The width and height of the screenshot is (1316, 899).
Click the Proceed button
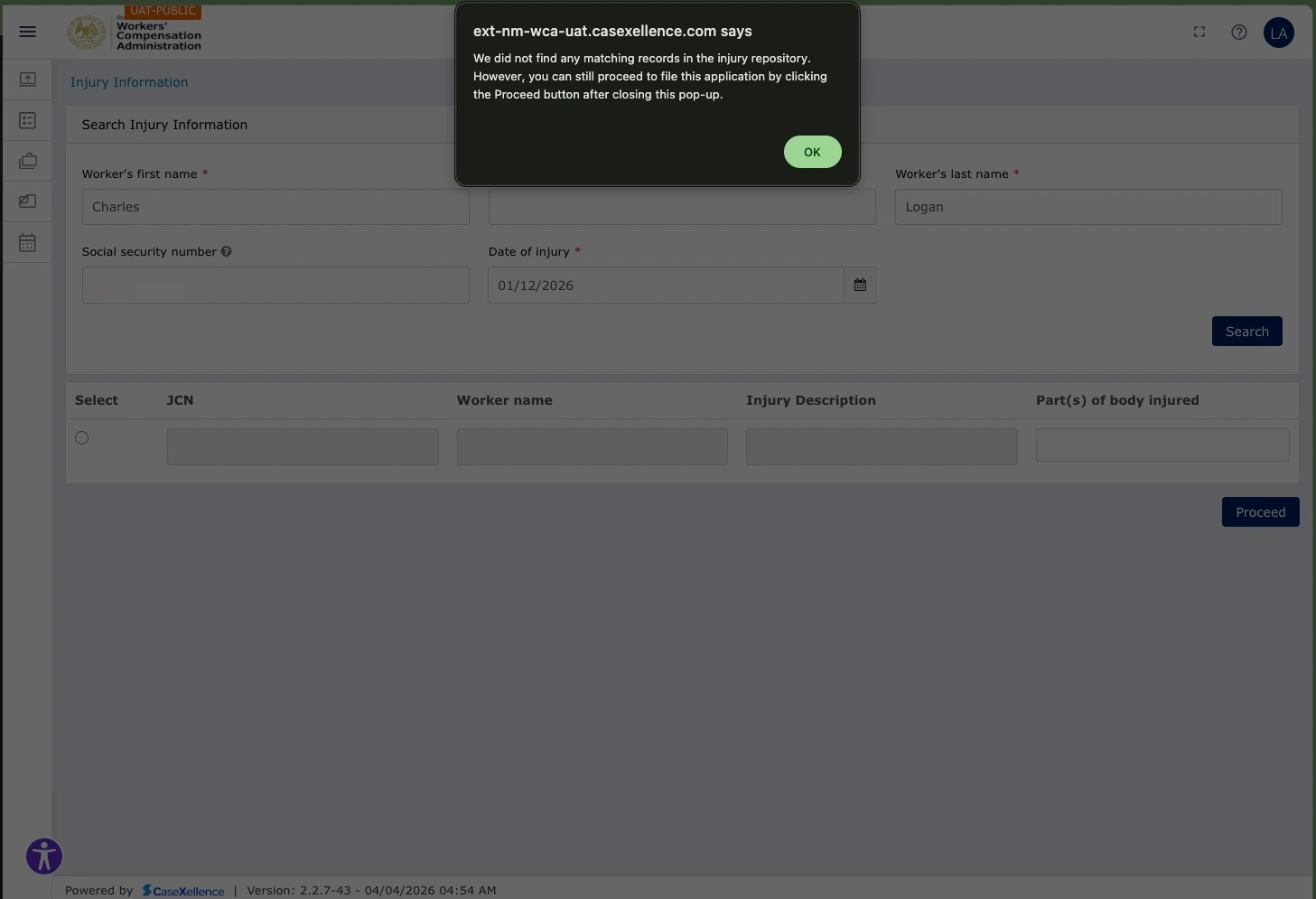click(1260, 512)
